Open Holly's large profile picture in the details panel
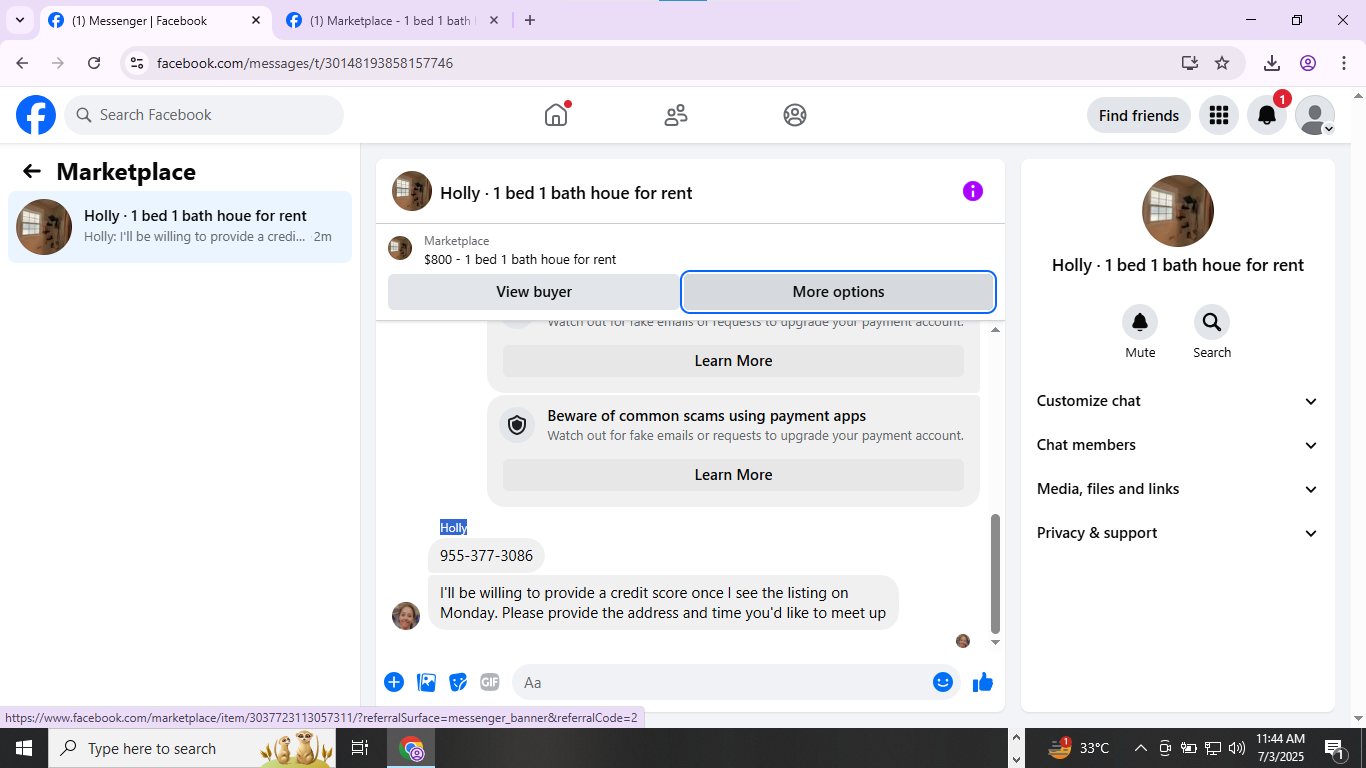This screenshot has height=768, width=1366. (1178, 211)
